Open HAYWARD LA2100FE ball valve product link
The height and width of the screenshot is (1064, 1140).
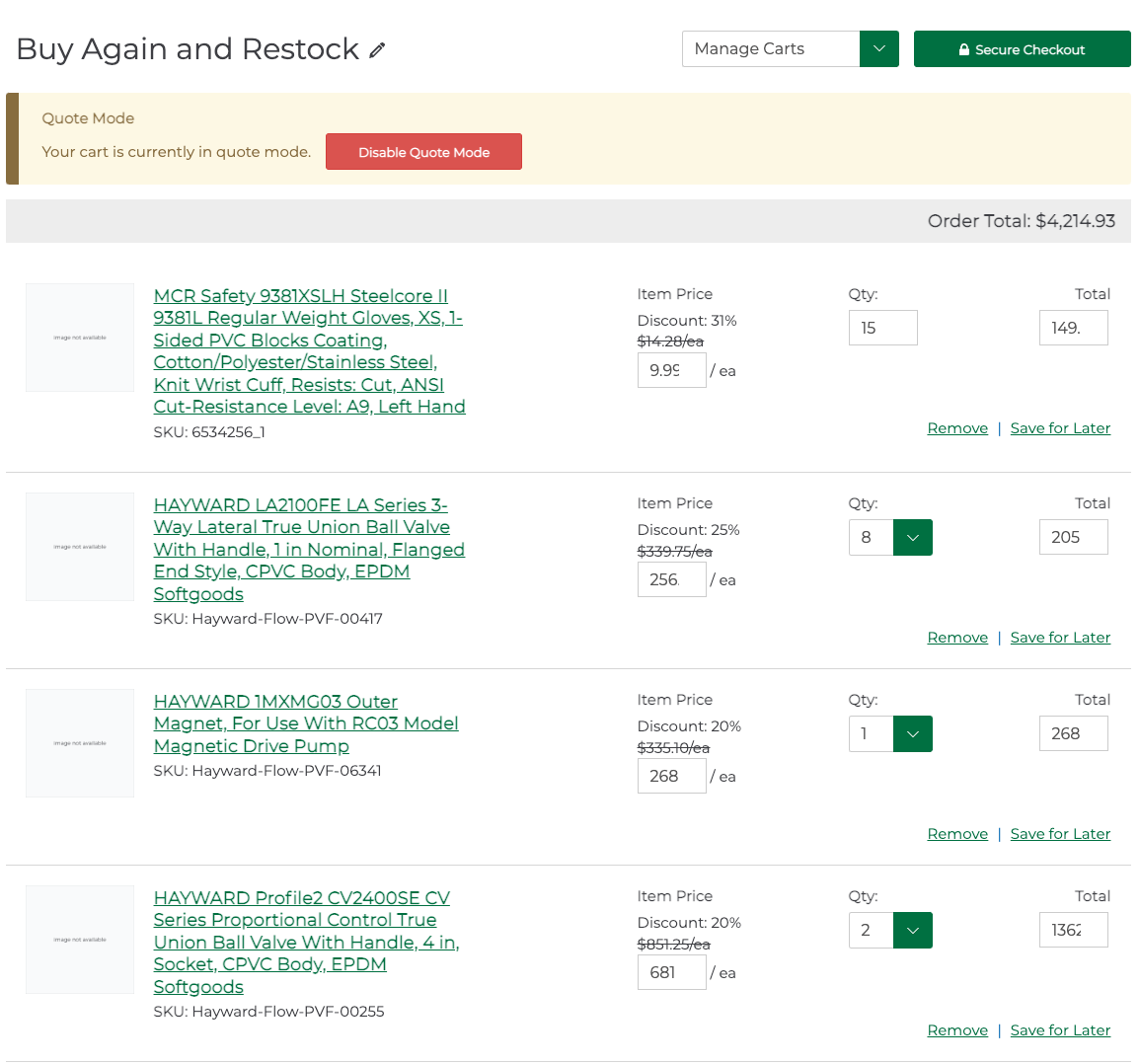point(309,549)
